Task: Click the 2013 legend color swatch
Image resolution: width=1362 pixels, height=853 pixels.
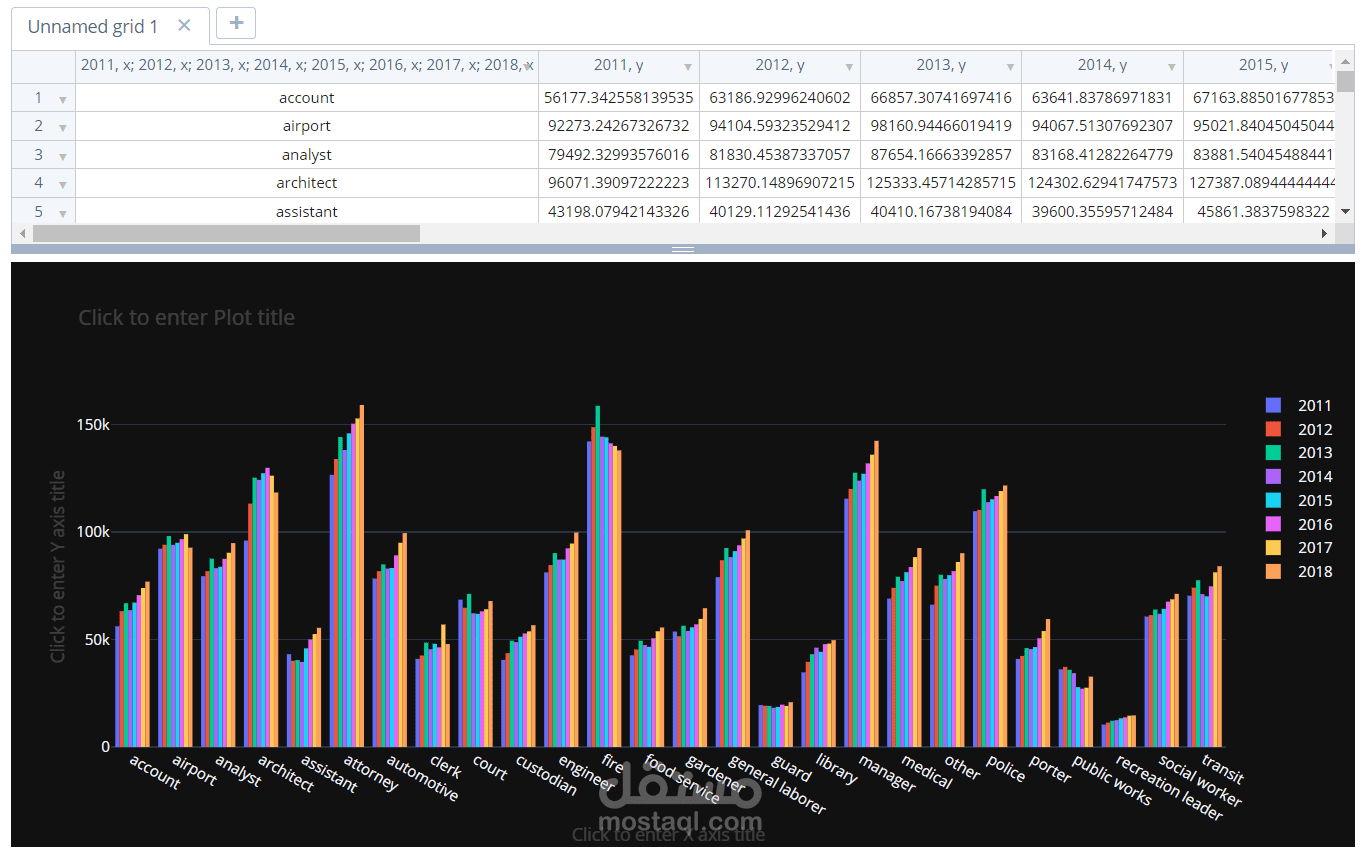Action: 1273,453
